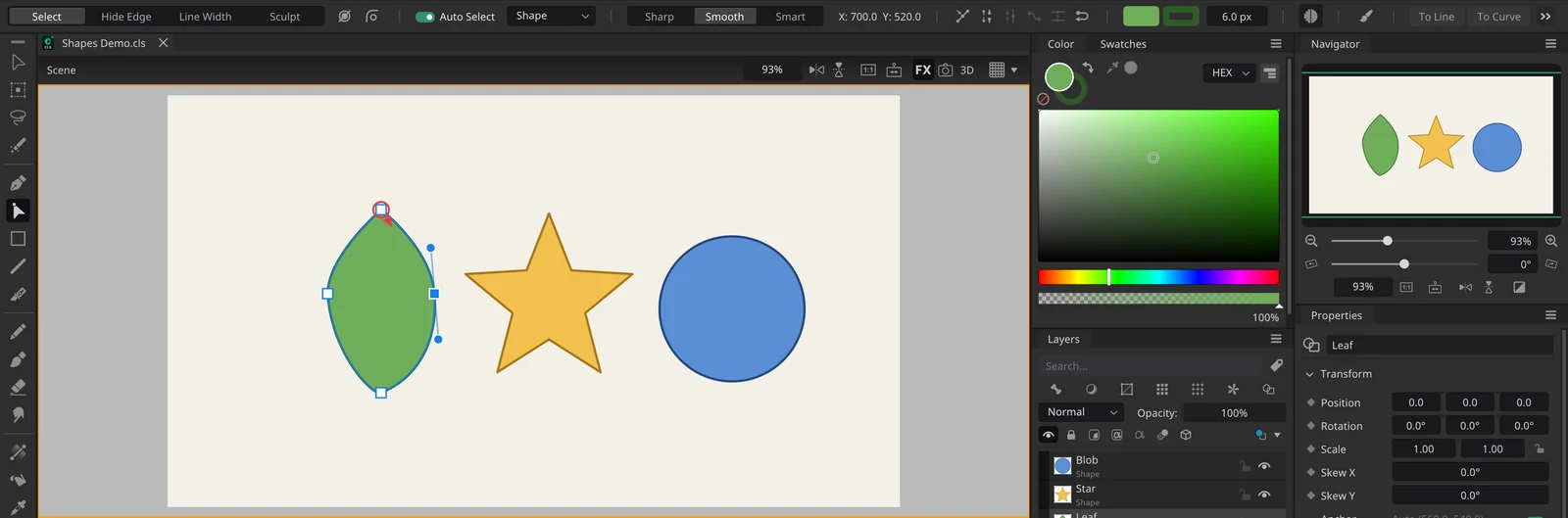Set Scene view to 1:1 actual size
This screenshot has width=1568, height=518.
coord(868,70)
